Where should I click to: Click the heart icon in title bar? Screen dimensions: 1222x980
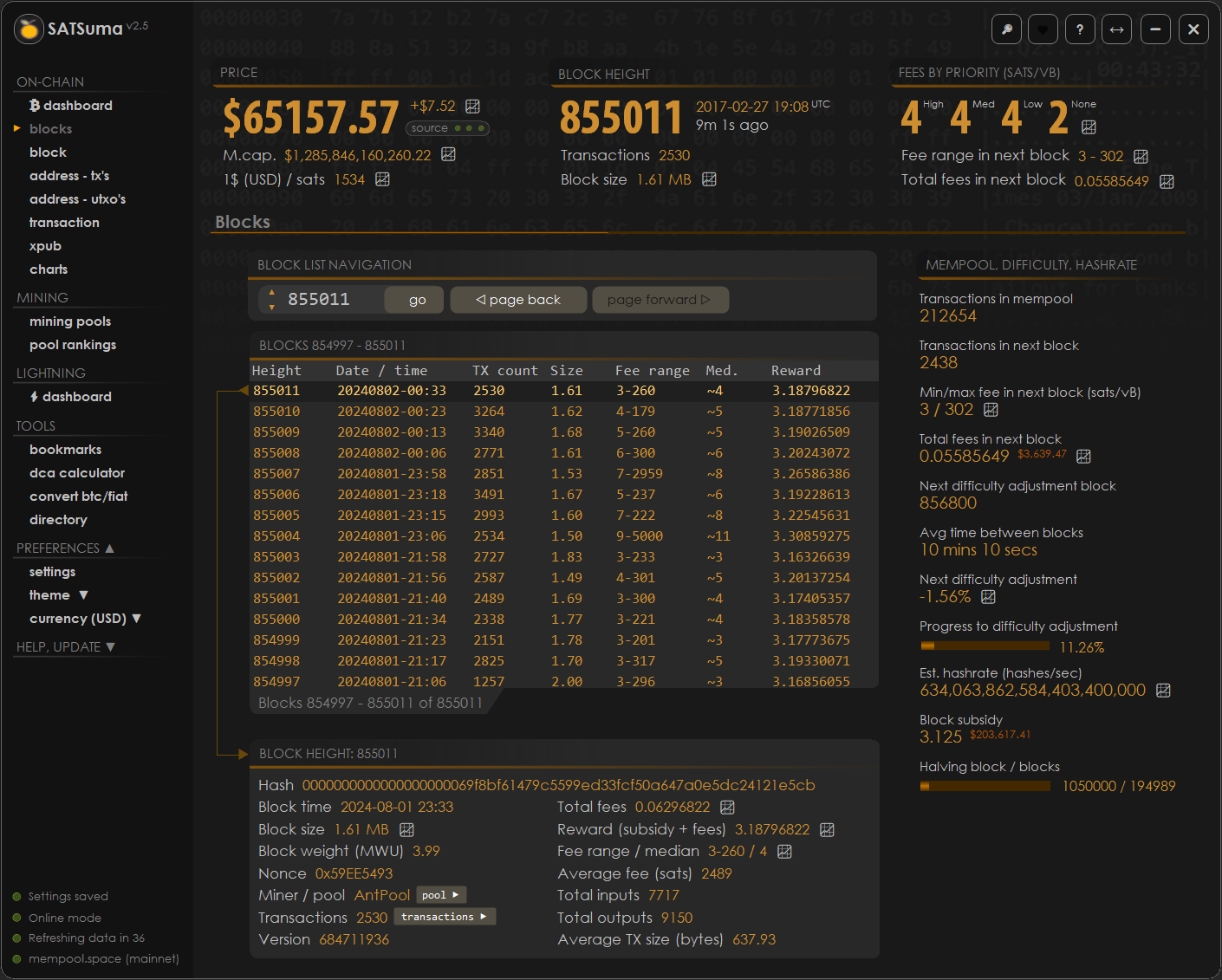[1043, 29]
